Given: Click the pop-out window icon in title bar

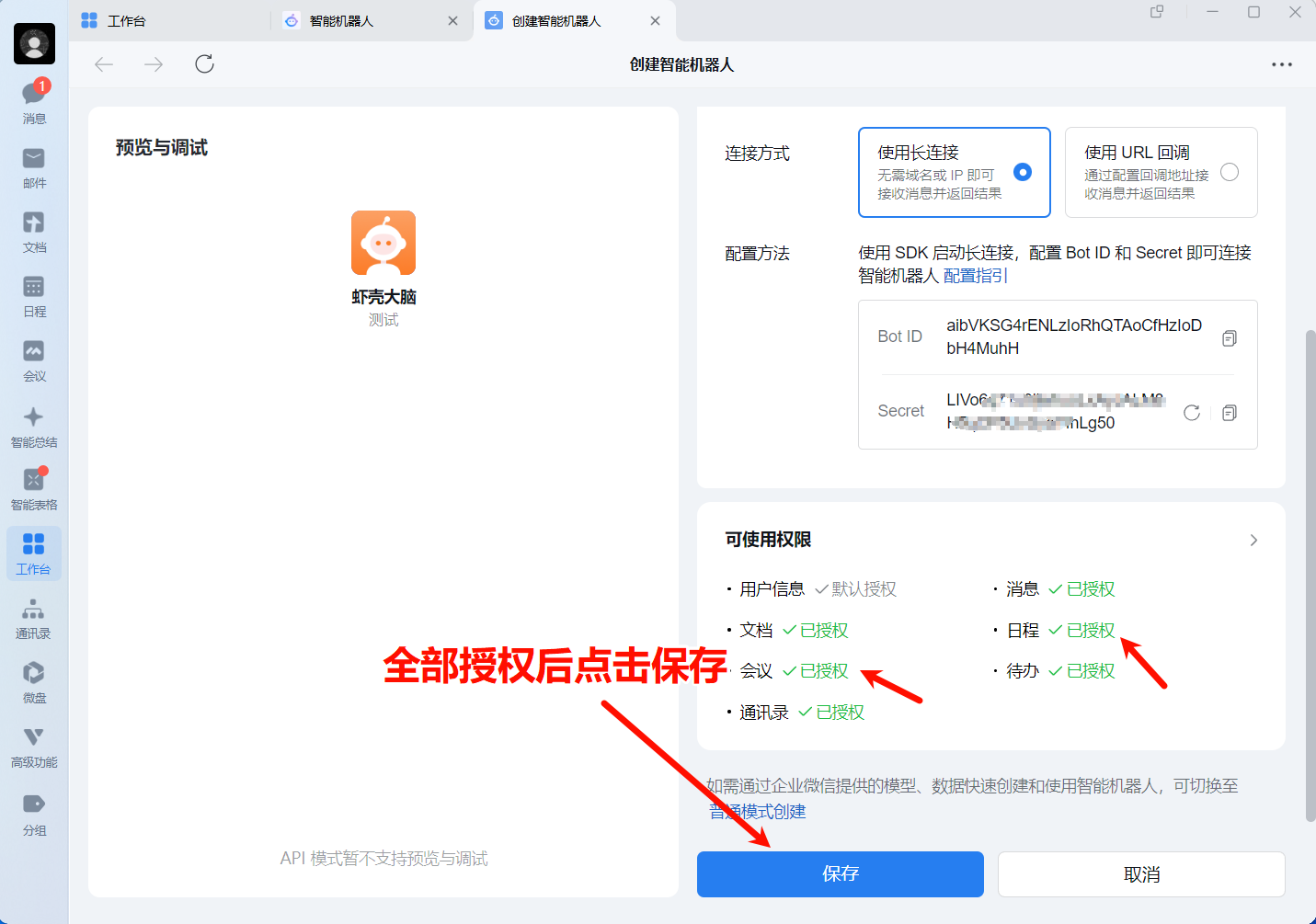Looking at the screenshot, I should coord(1157,12).
